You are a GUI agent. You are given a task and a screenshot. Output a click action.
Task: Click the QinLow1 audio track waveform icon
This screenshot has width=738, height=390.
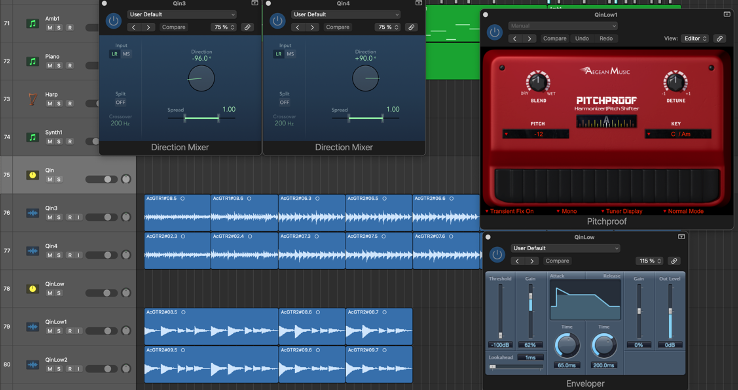tap(32, 326)
